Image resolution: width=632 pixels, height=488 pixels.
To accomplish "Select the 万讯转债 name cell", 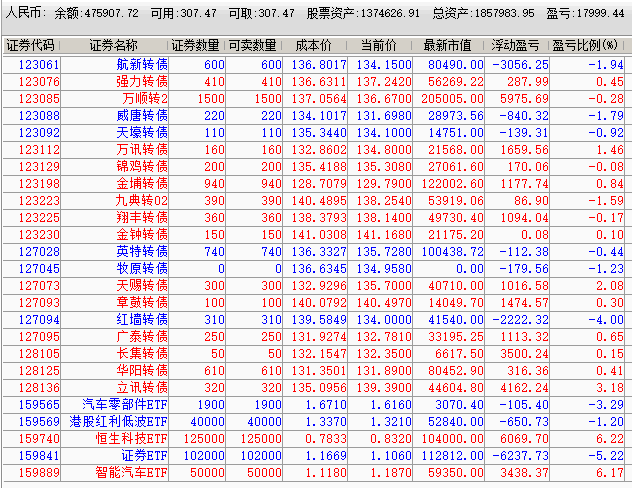I will [x=142, y=150].
